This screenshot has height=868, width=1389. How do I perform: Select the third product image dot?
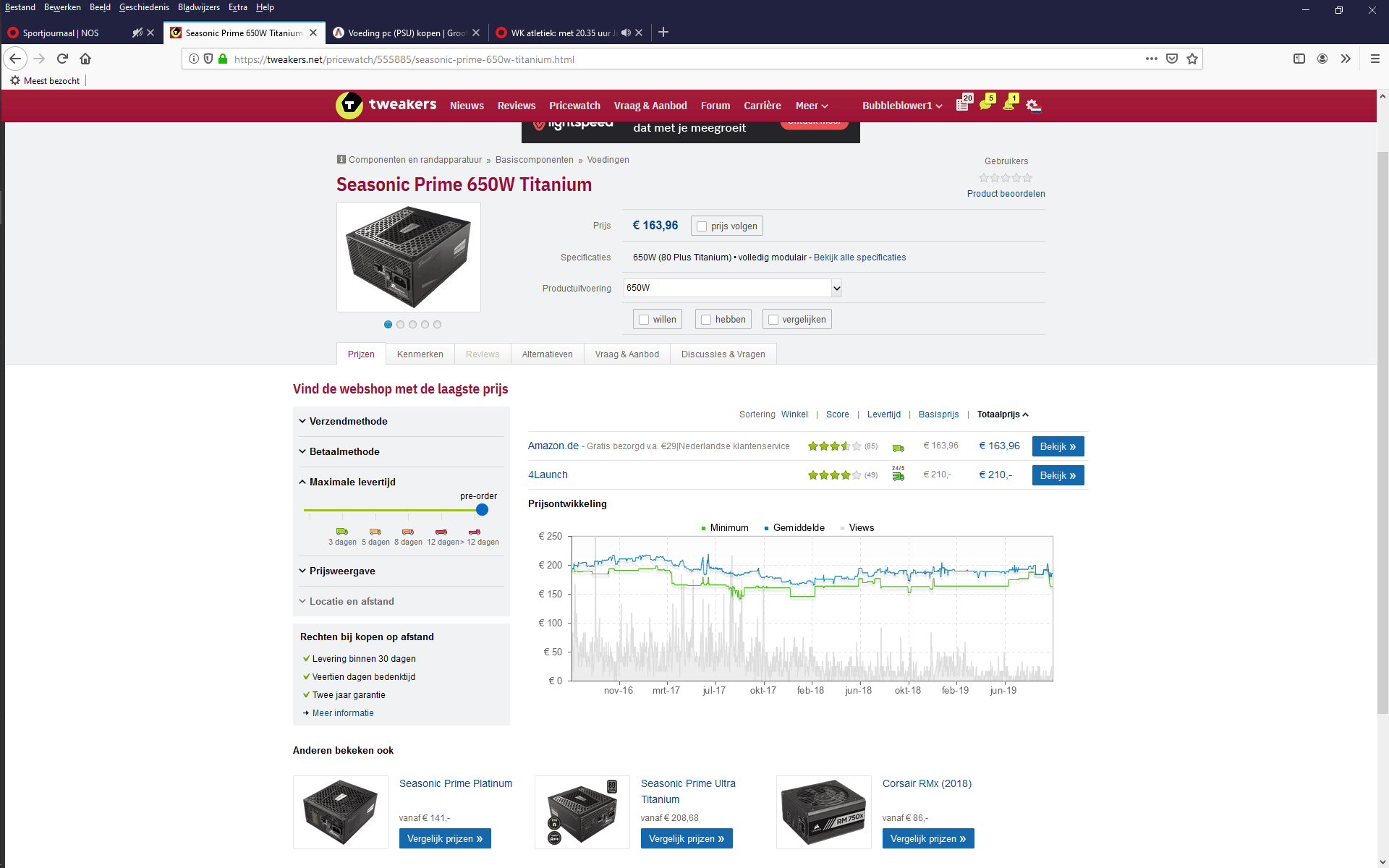pyautogui.click(x=412, y=325)
